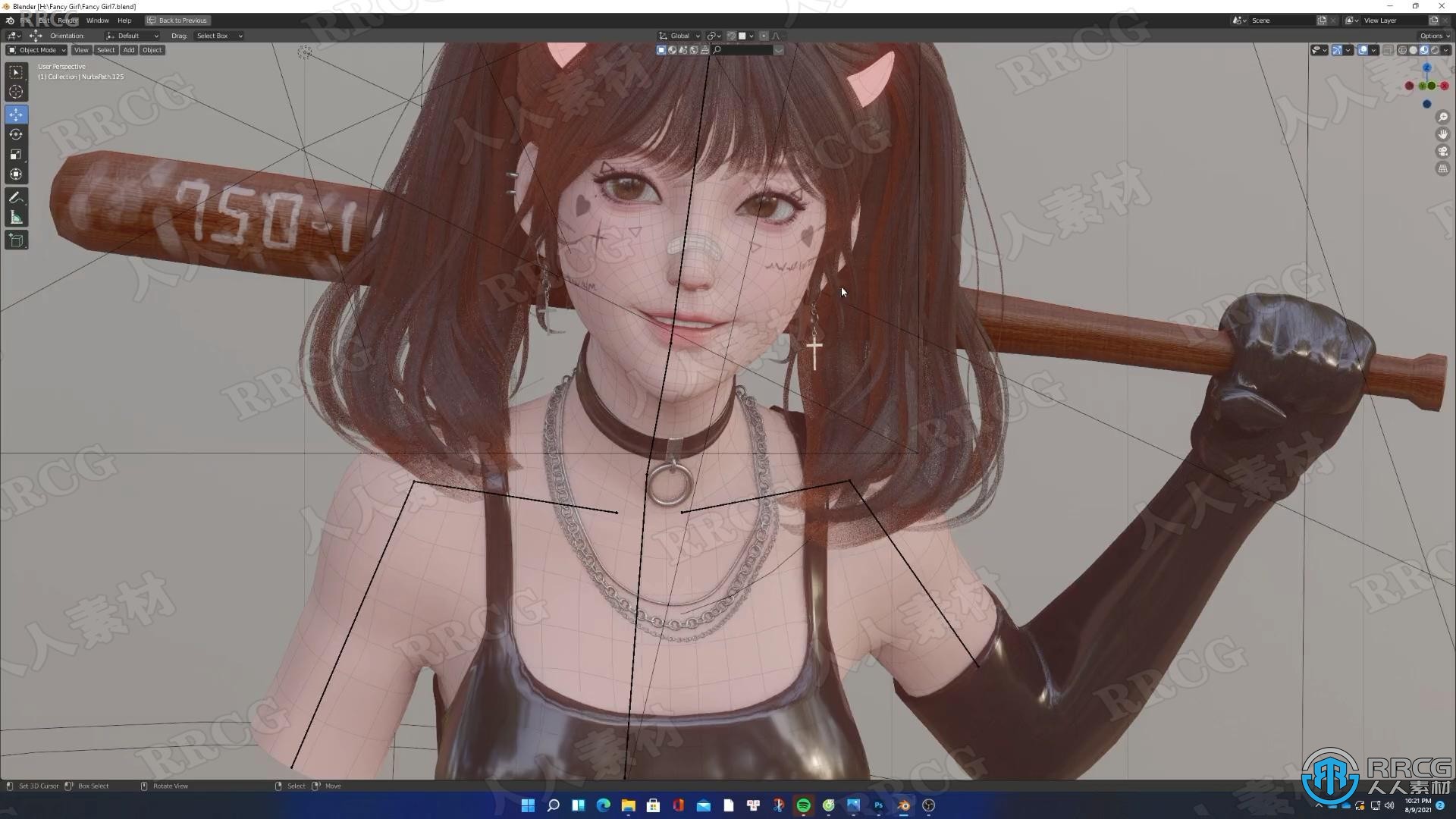Activate the Transform tool
Image resolution: width=1456 pixels, height=819 pixels.
point(16,174)
